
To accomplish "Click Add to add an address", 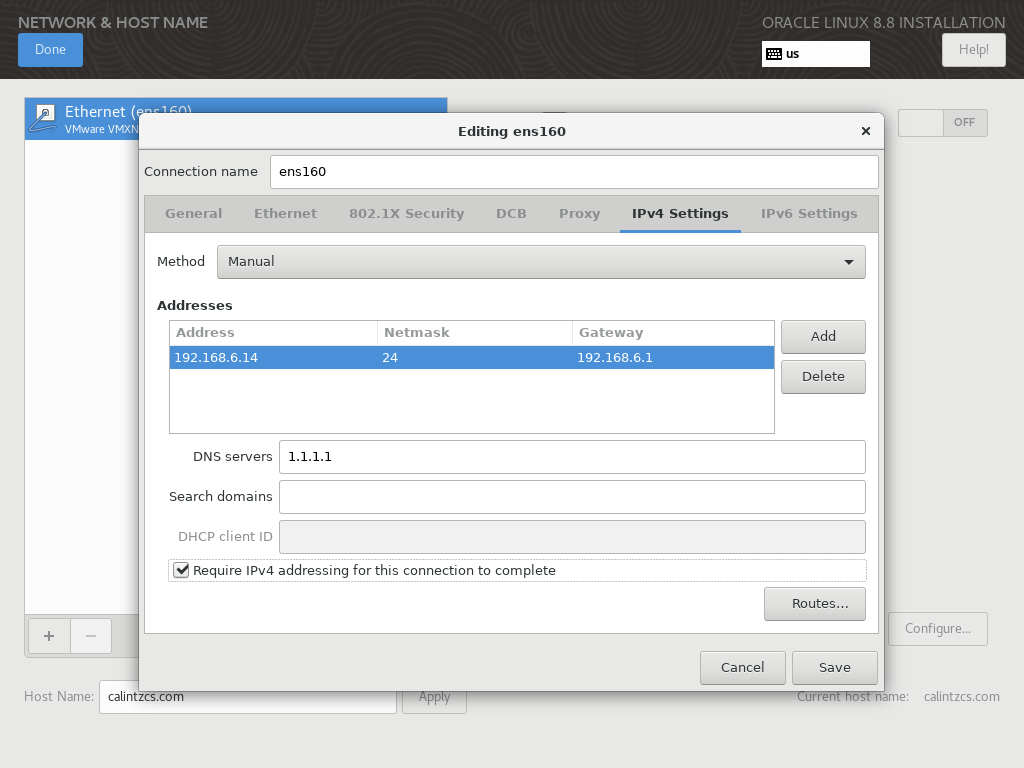I will click(x=823, y=336).
